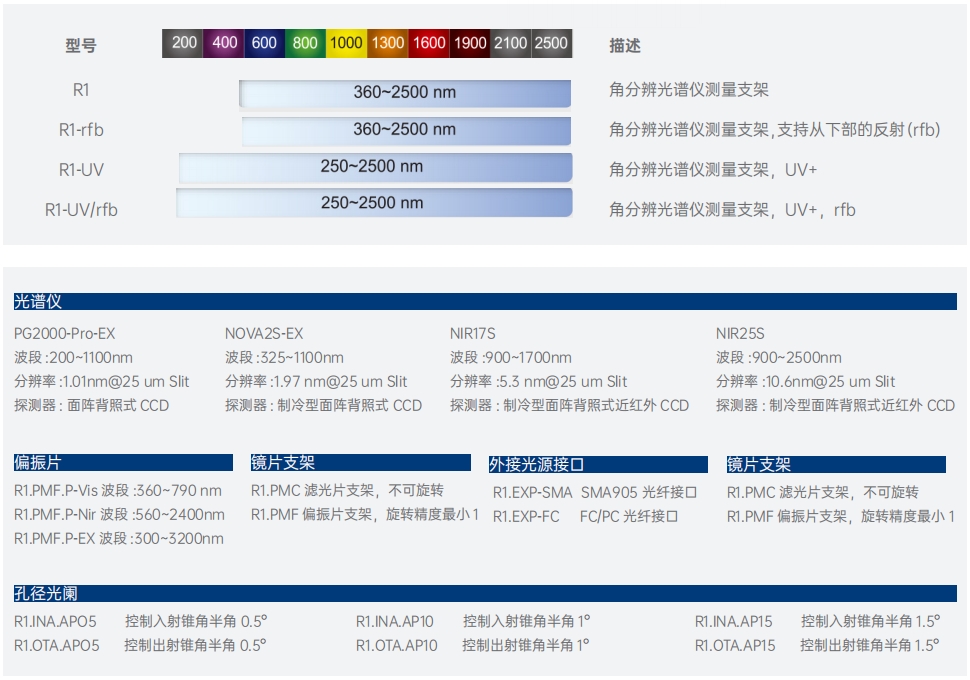Click the R1.EXP-FC part number

(x=526, y=517)
